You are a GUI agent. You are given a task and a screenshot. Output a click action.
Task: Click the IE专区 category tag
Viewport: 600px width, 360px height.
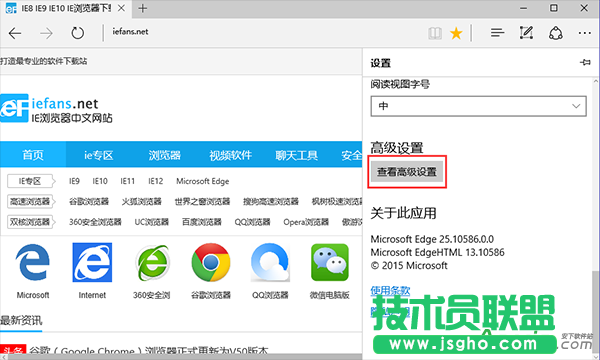point(31,181)
